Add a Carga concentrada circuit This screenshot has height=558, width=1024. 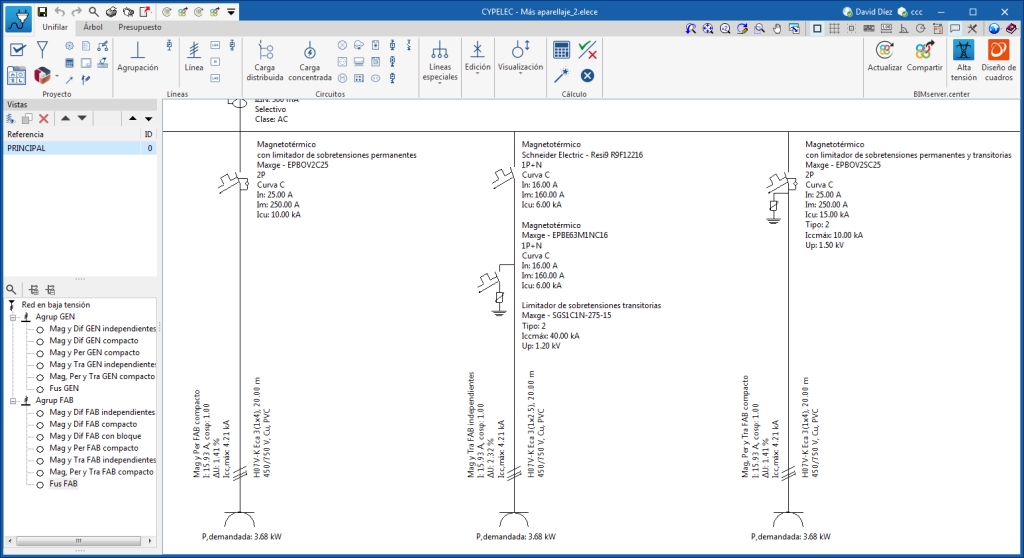pos(310,61)
